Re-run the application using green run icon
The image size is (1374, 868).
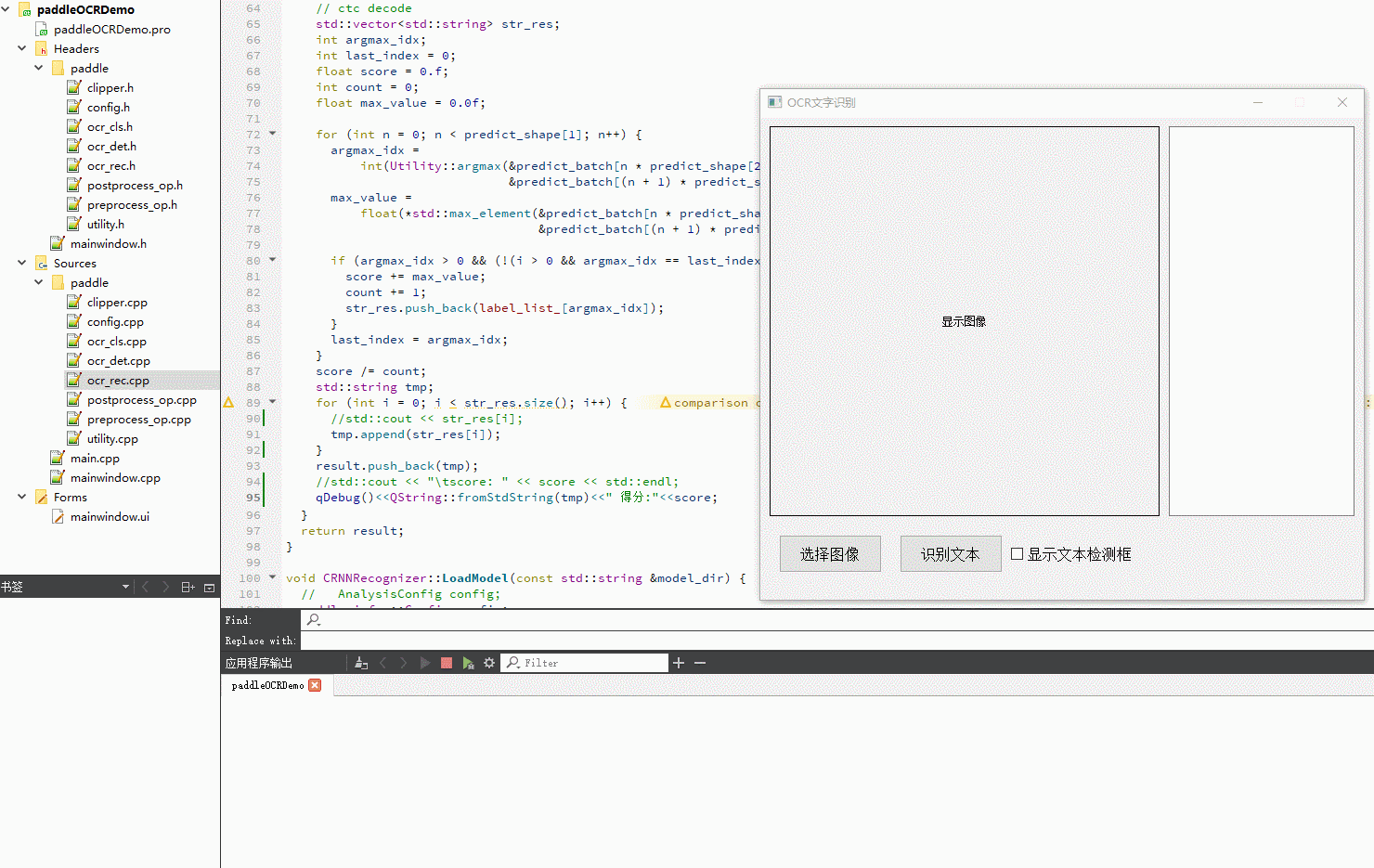tap(468, 662)
